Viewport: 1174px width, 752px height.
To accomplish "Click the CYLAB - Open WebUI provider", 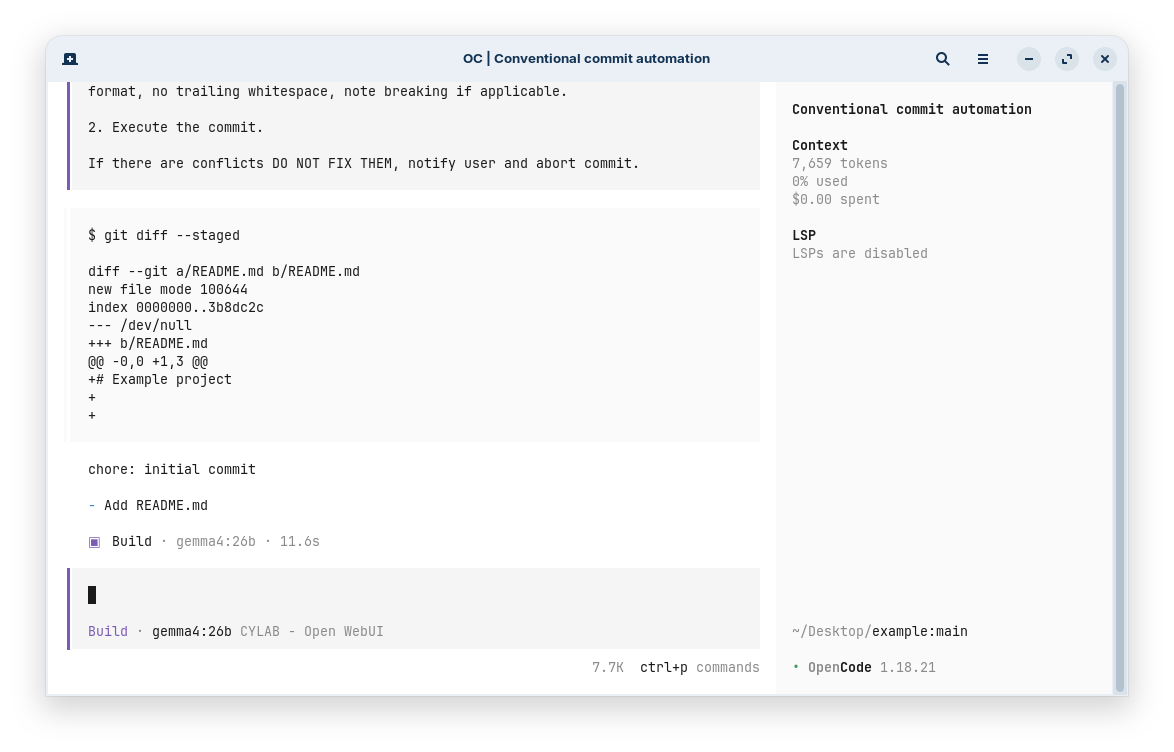I will (311, 631).
